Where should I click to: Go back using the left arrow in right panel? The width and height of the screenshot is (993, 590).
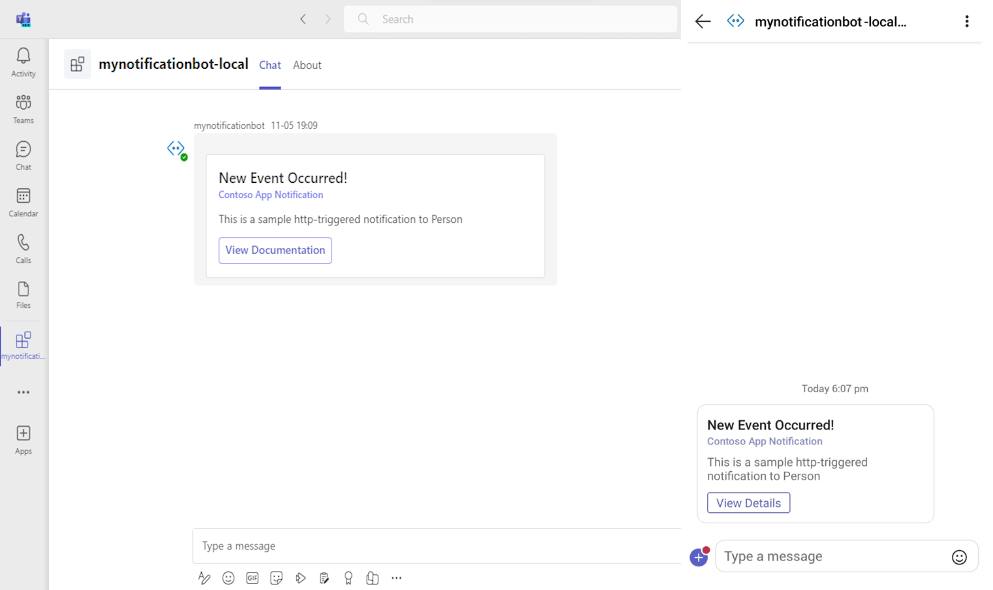(x=701, y=21)
